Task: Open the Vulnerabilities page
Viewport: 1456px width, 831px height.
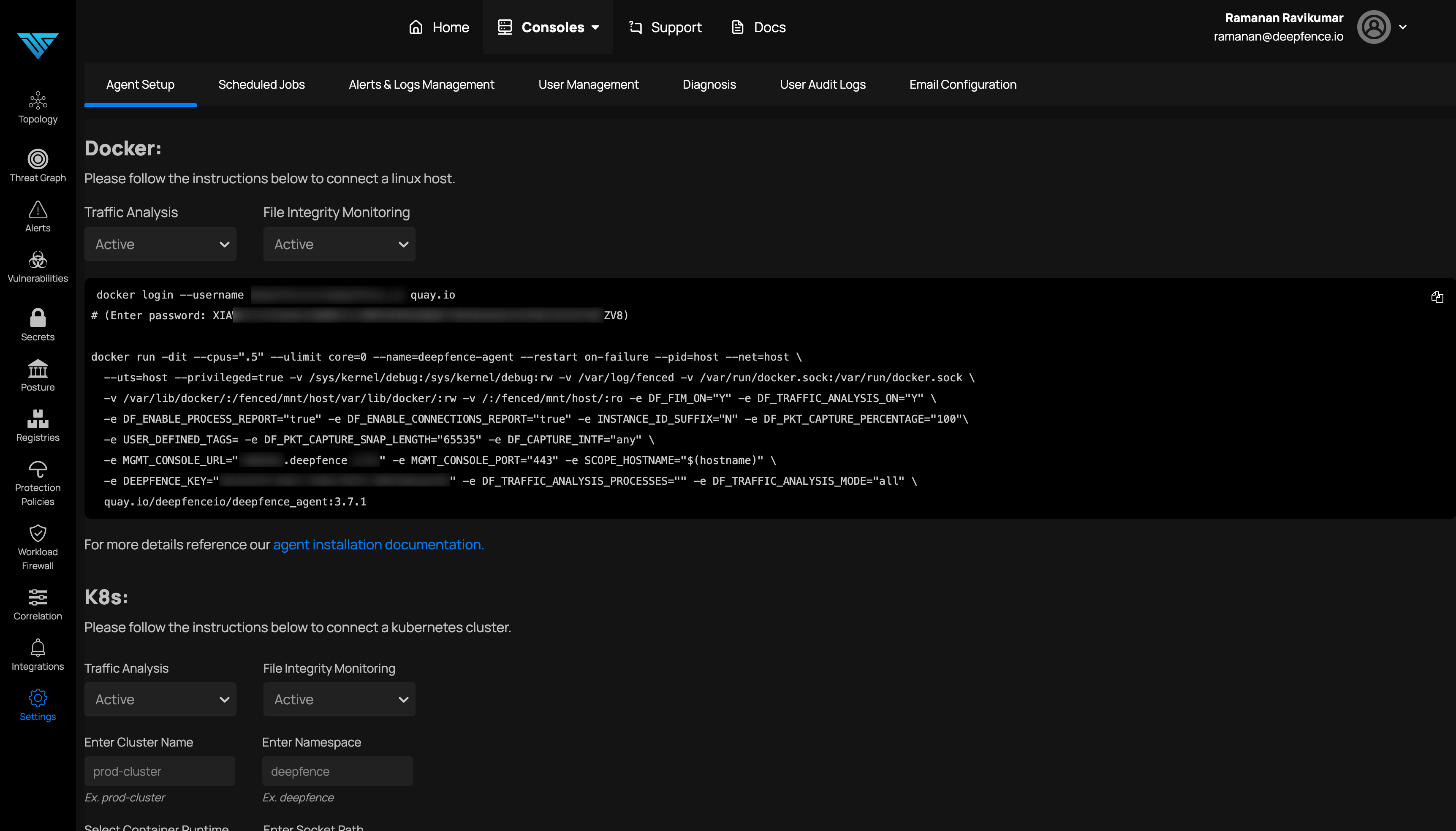Action: [x=38, y=267]
